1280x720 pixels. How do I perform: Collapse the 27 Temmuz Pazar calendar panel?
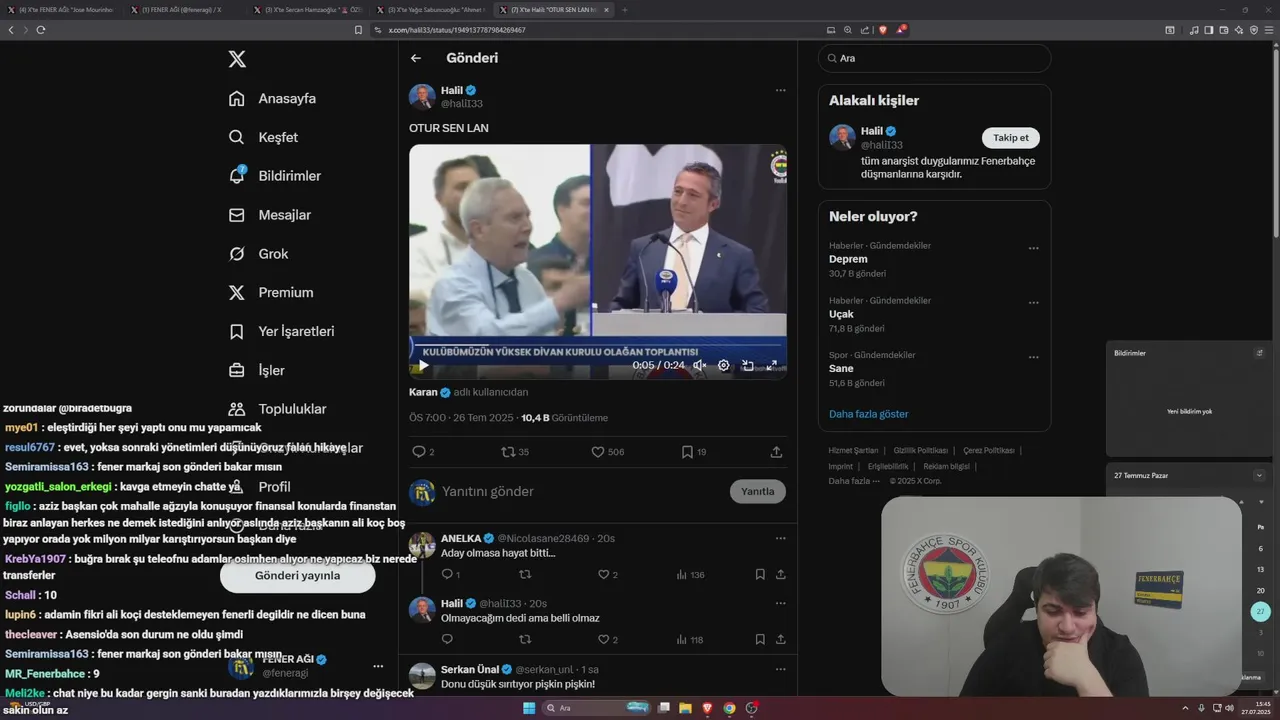tap(1259, 476)
